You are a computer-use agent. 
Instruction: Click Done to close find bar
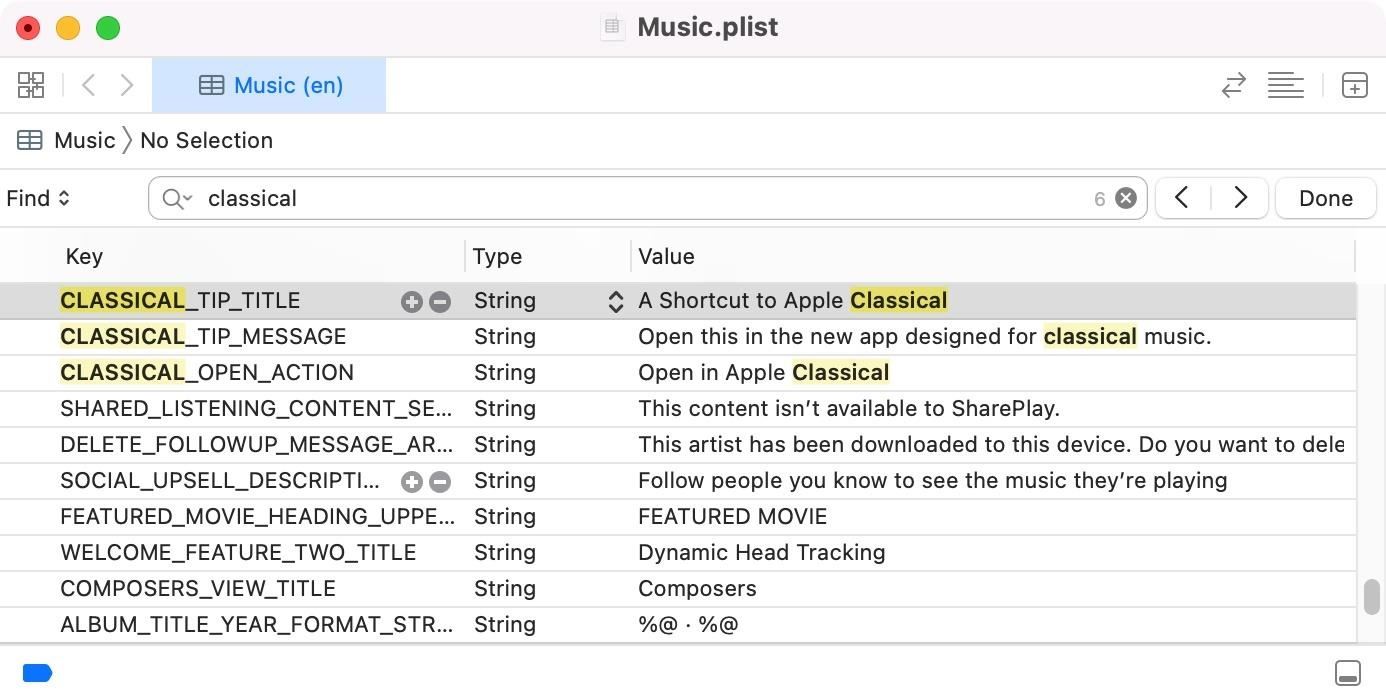(x=1326, y=198)
